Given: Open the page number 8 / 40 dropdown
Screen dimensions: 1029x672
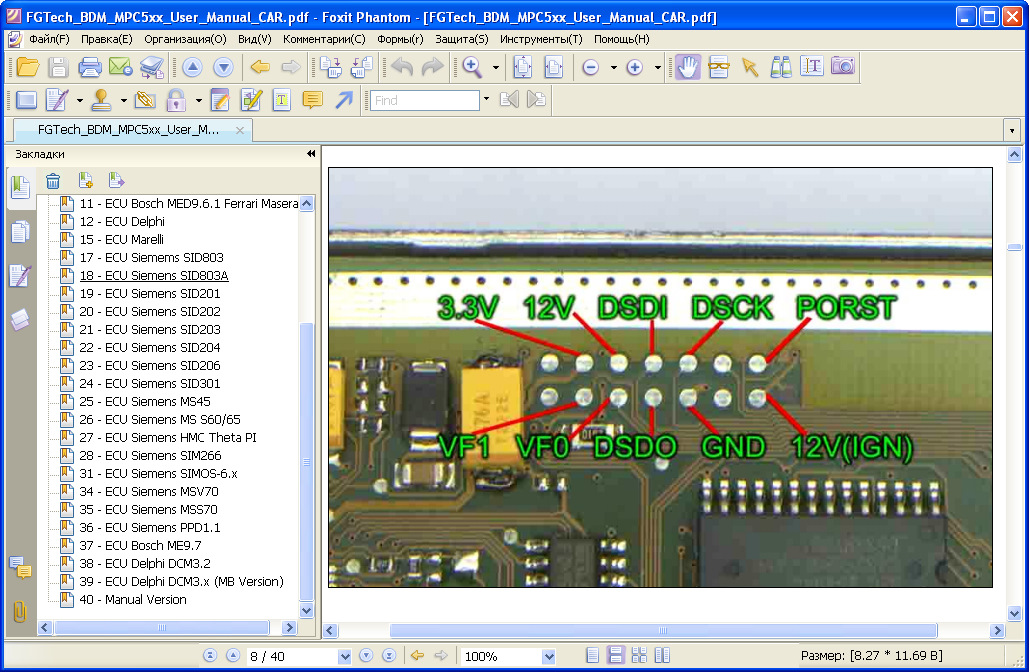Looking at the screenshot, I should click(x=345, y=657).
